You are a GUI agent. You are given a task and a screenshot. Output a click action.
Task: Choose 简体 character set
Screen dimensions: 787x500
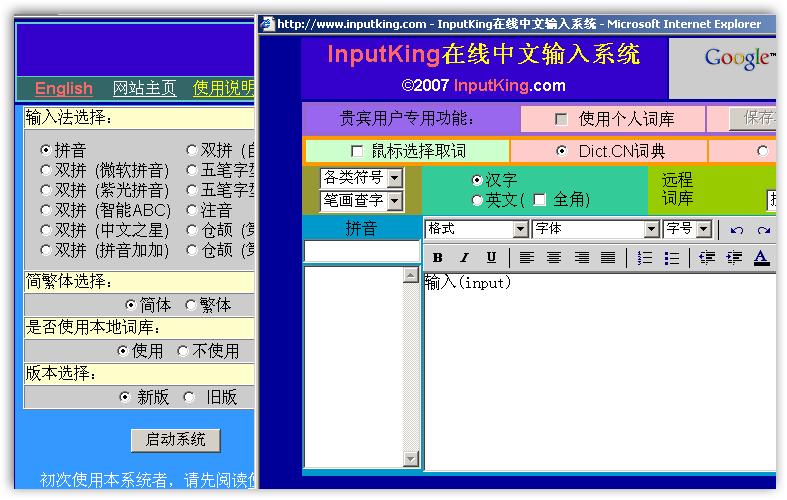pos(131,305)
